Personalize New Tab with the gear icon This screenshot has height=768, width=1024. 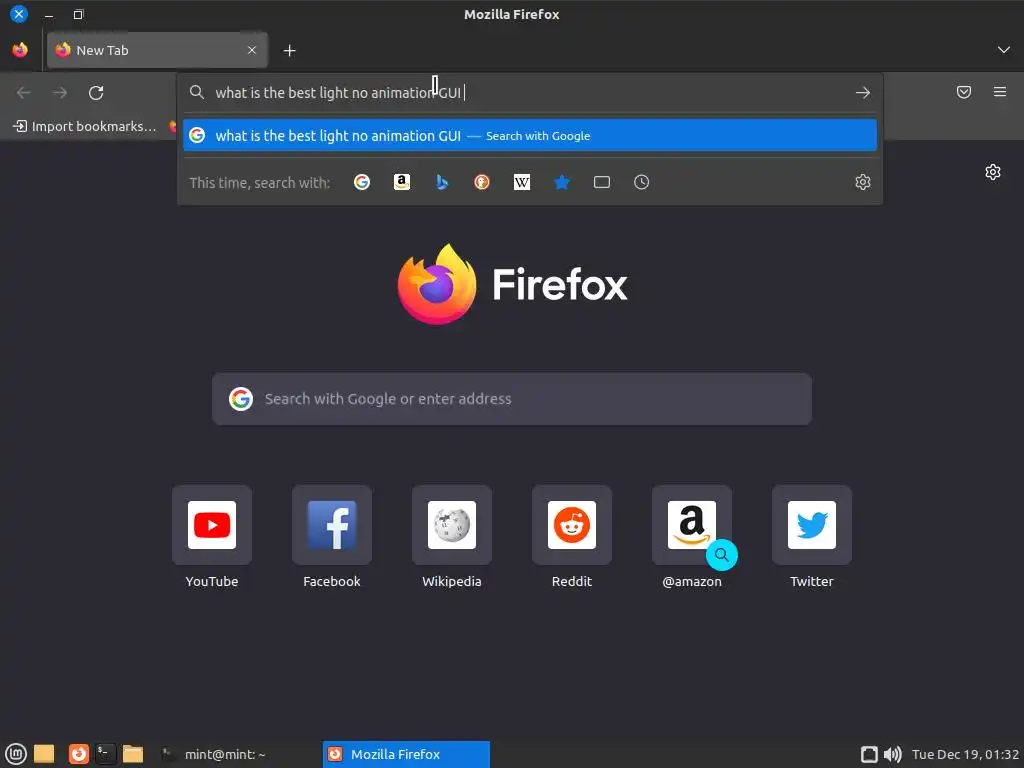point(993,172)
